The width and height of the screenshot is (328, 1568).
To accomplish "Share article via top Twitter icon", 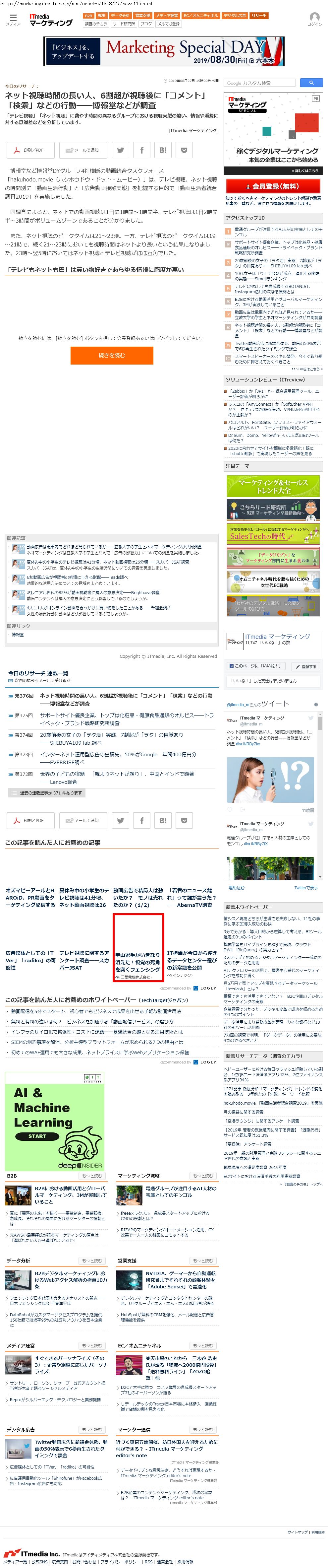I will (120, 150).
